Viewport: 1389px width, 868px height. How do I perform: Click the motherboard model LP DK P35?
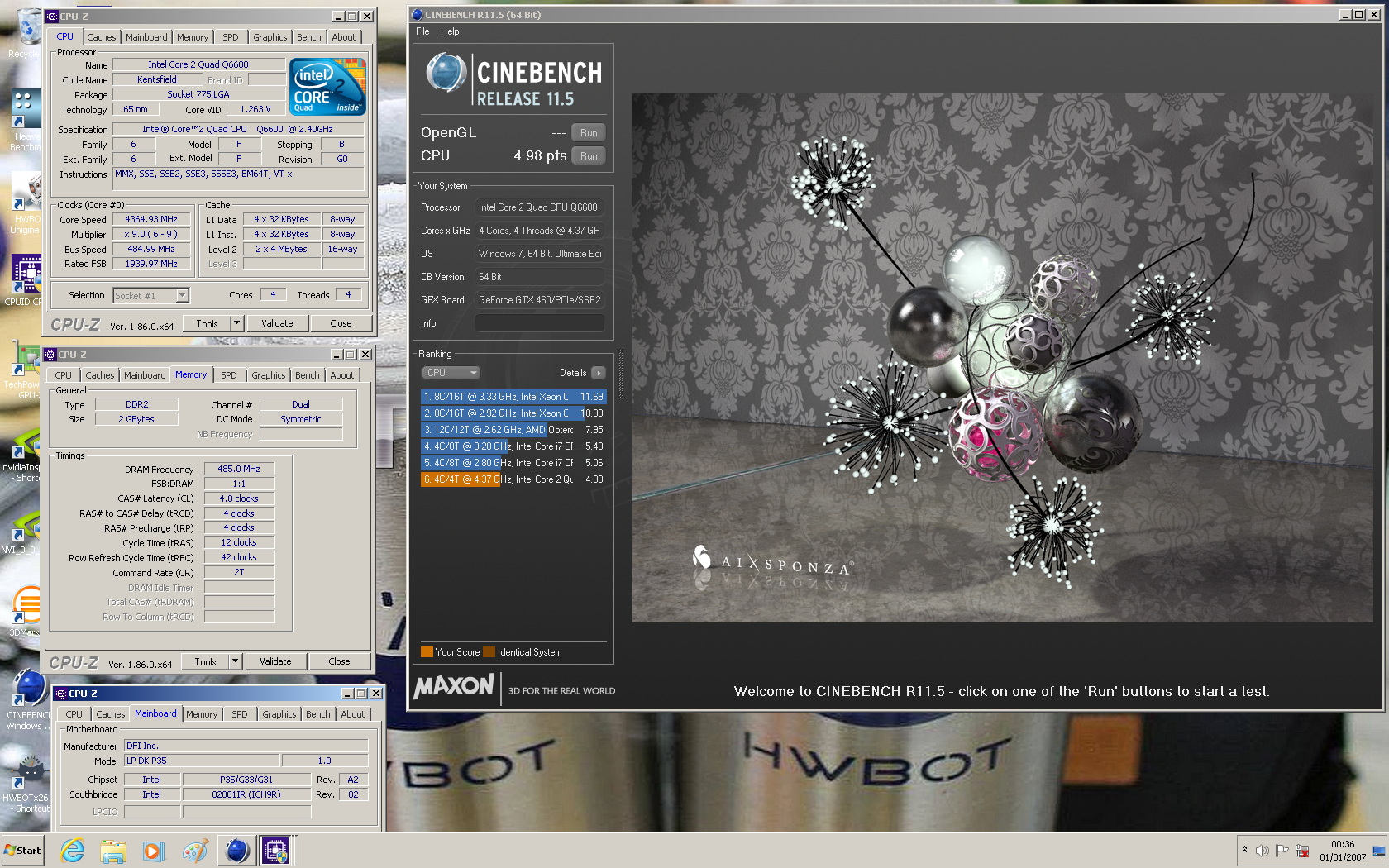tap(202, 761)
